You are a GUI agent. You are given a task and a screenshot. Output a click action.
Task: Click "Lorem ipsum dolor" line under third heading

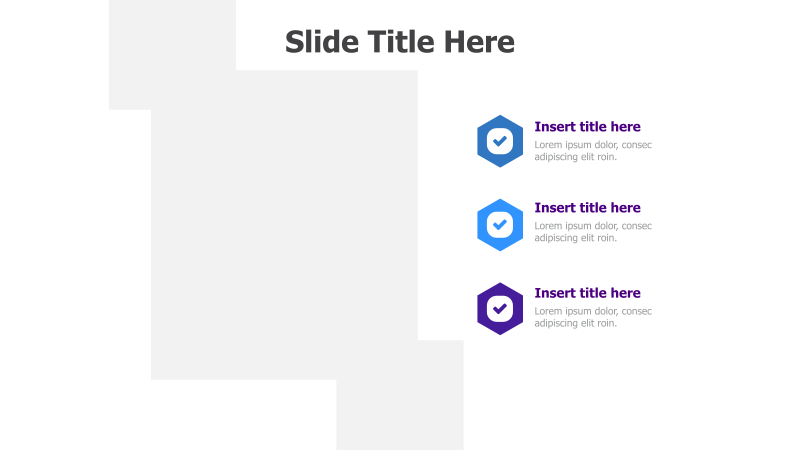(x=593, y=311)
